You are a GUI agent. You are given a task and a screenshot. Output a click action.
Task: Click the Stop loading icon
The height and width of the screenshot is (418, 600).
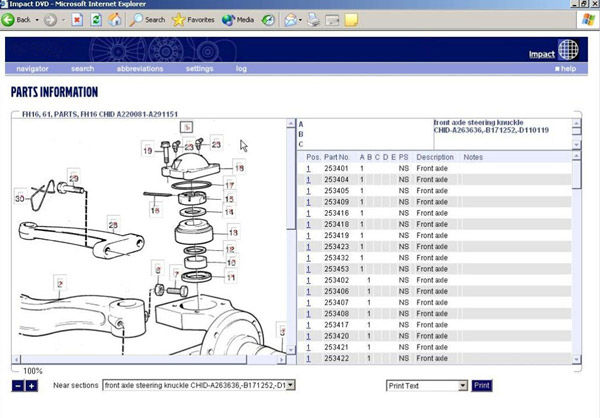77,19
